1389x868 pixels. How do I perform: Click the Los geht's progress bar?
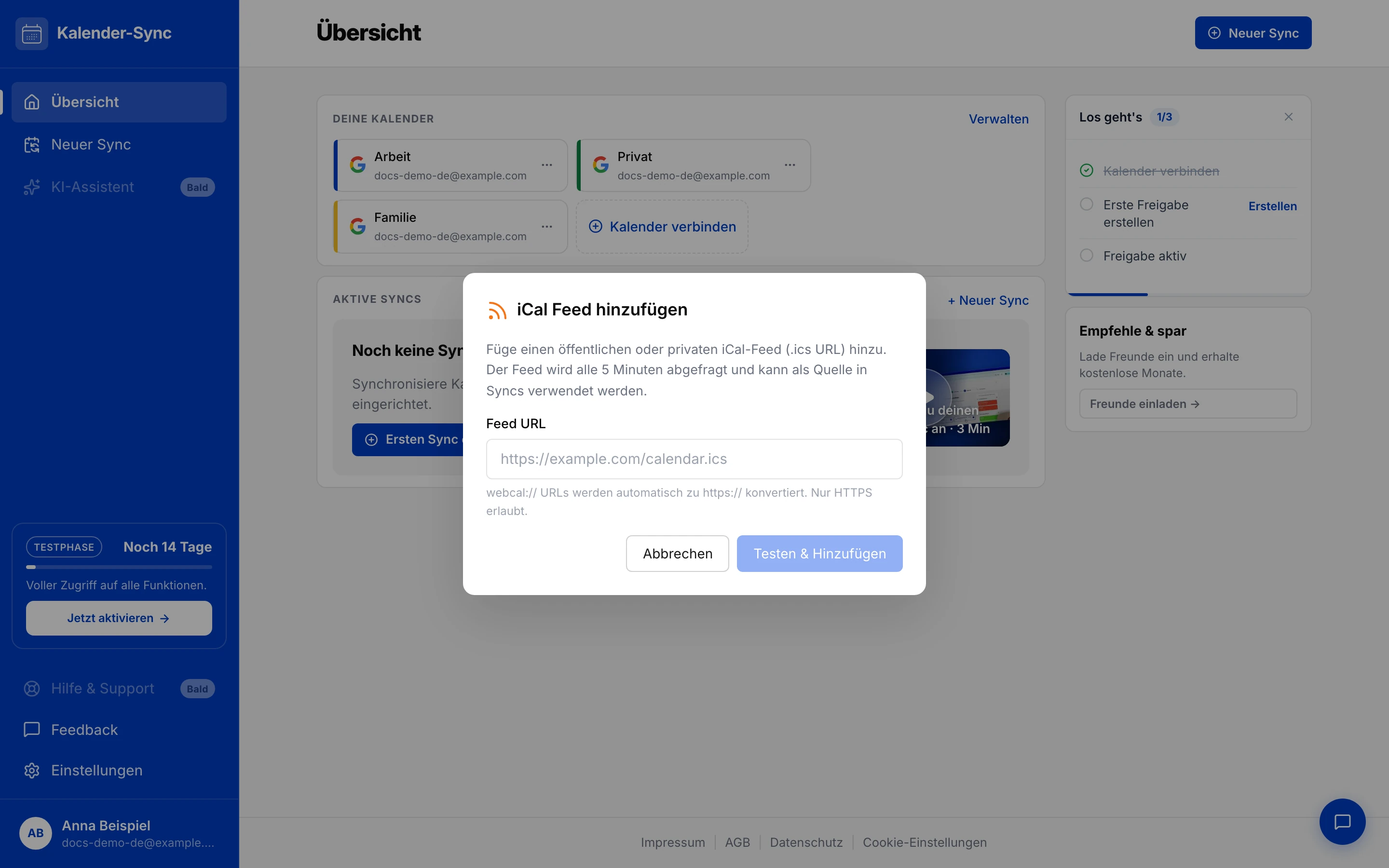click(x=1188, y=295)
